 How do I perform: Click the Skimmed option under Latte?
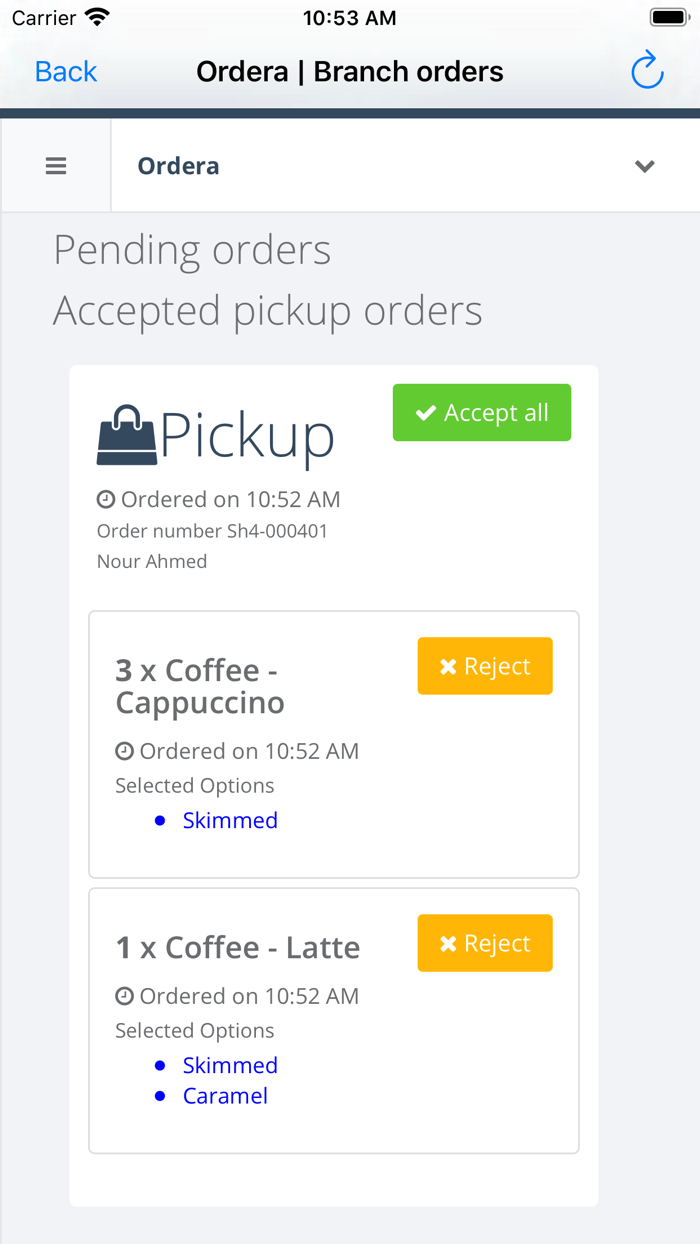(x=230, y=1065)
